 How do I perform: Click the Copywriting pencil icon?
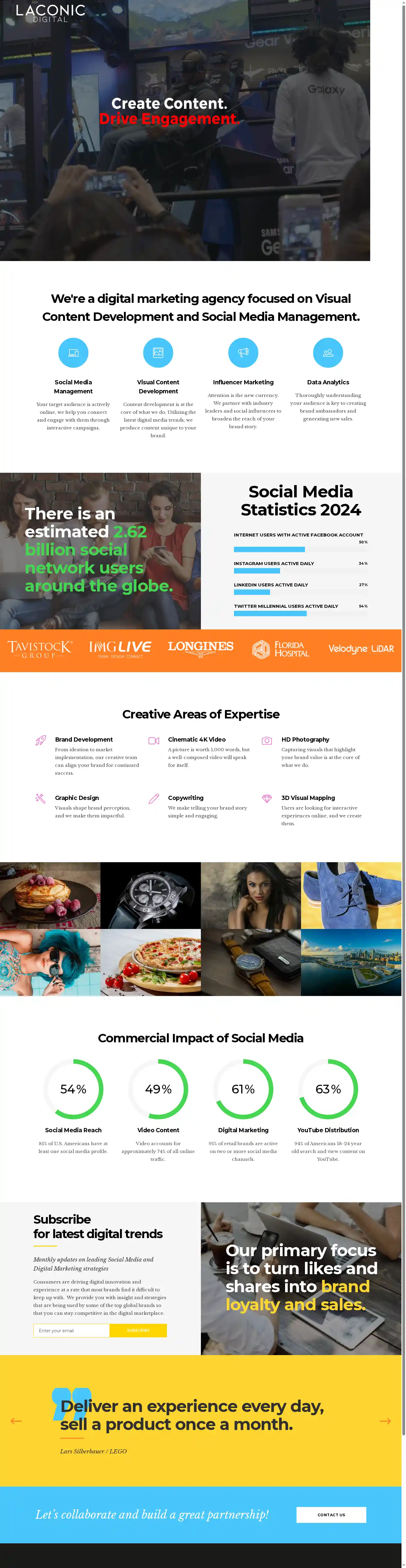tap(154, 799)
